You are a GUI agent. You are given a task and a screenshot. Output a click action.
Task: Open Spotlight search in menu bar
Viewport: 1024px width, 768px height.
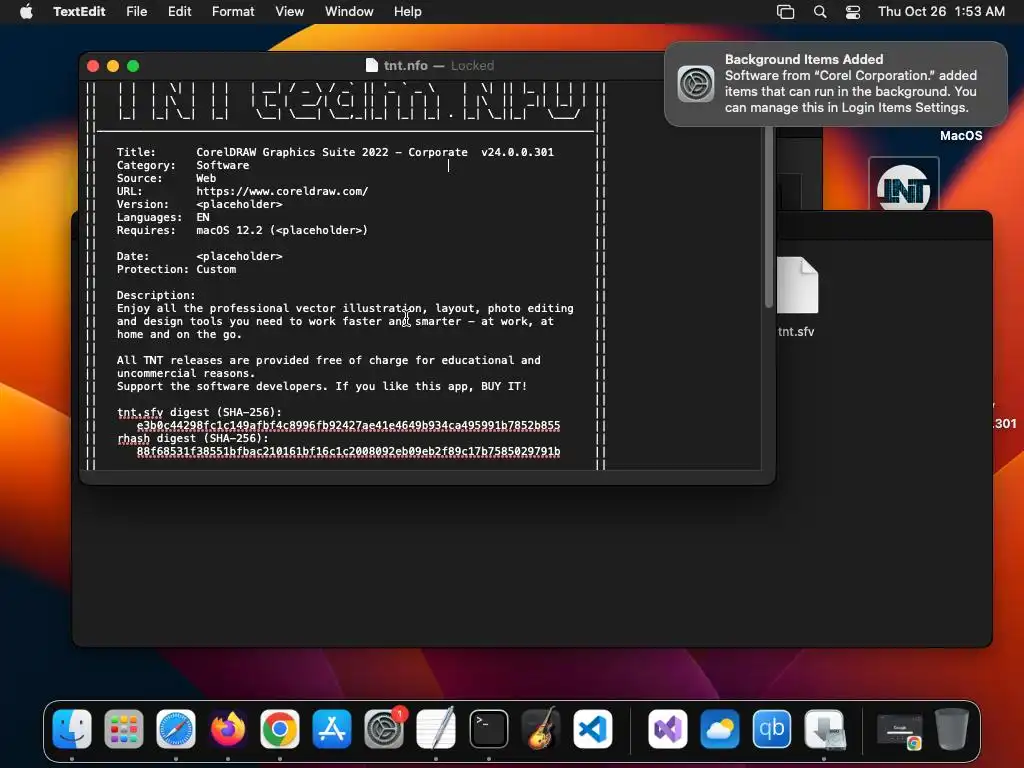click(820, 11)
